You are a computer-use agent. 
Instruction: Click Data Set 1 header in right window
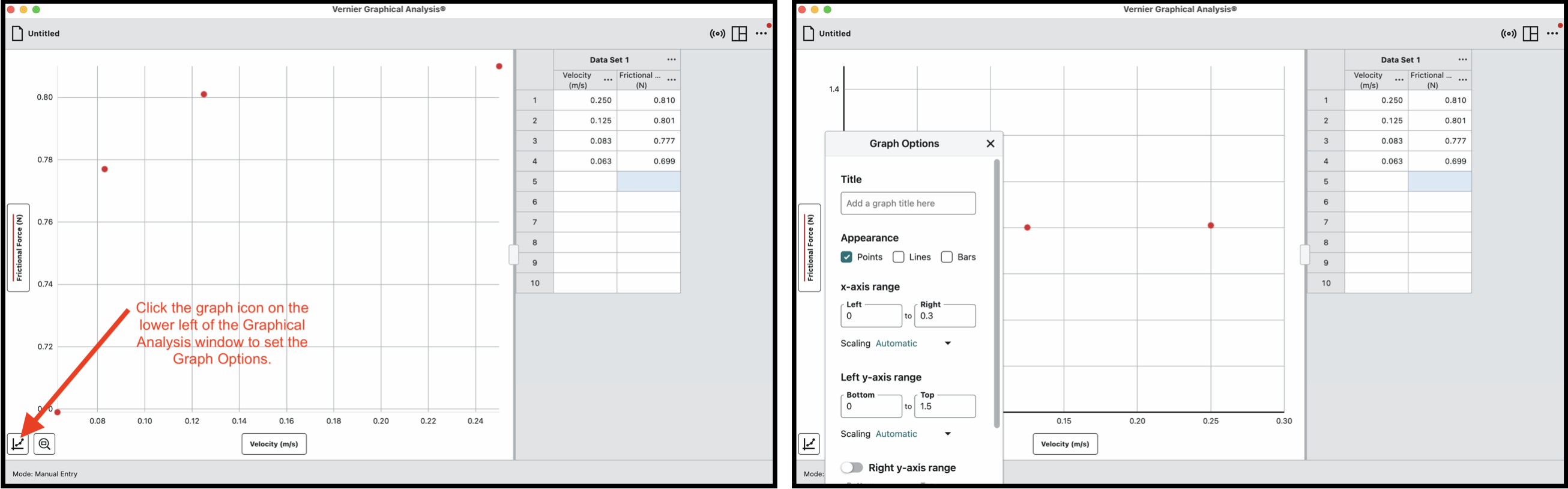tap(1400, 59)
